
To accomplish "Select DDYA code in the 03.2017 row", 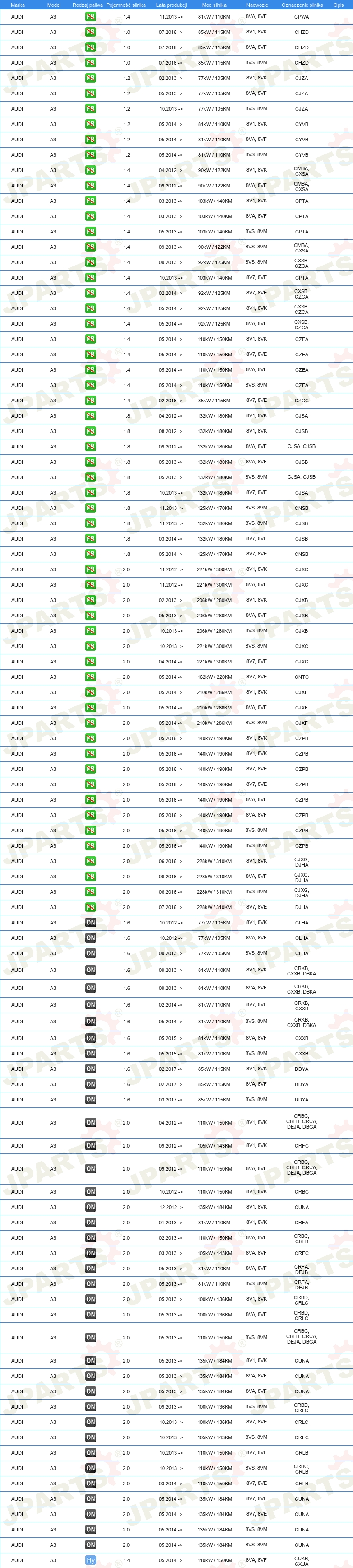I will [301, 1099].
